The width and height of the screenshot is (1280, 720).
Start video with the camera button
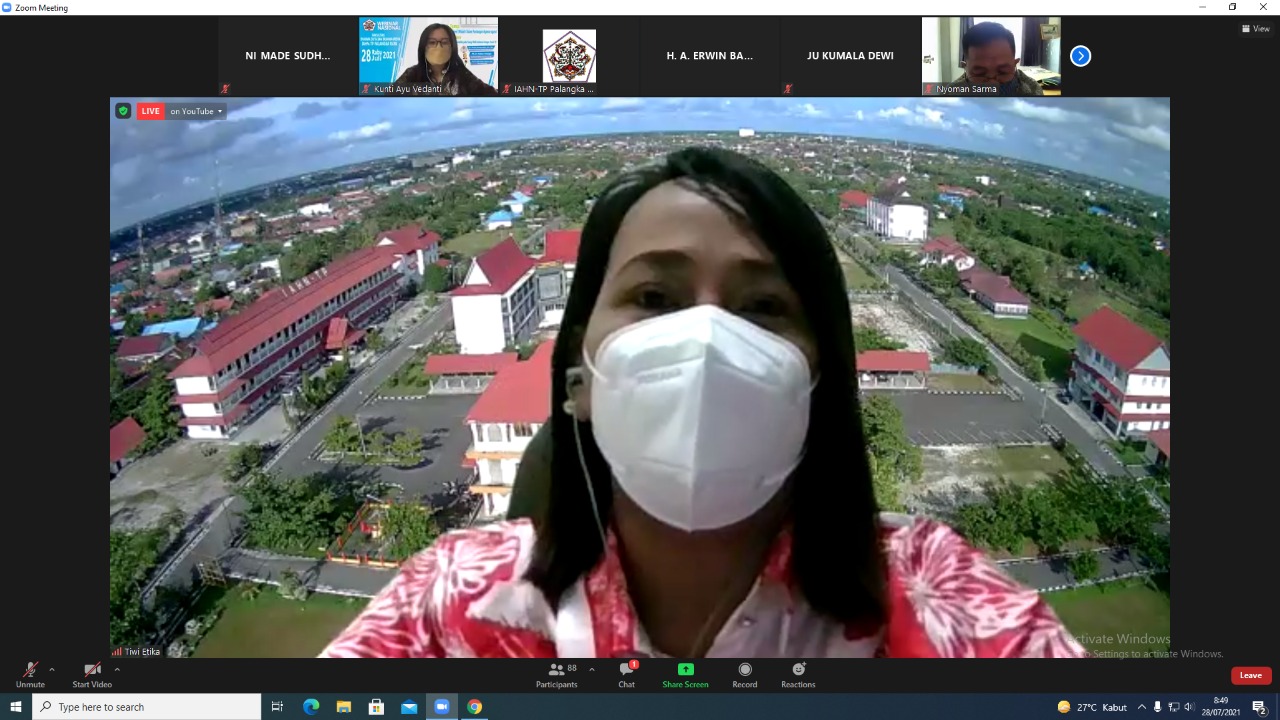pyautogui.click(x=92, y=672)
